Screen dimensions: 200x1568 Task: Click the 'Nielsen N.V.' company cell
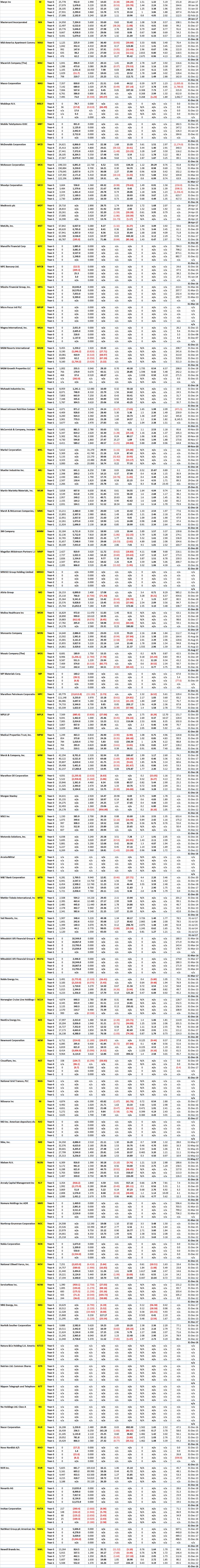[x=18, y=1163]
